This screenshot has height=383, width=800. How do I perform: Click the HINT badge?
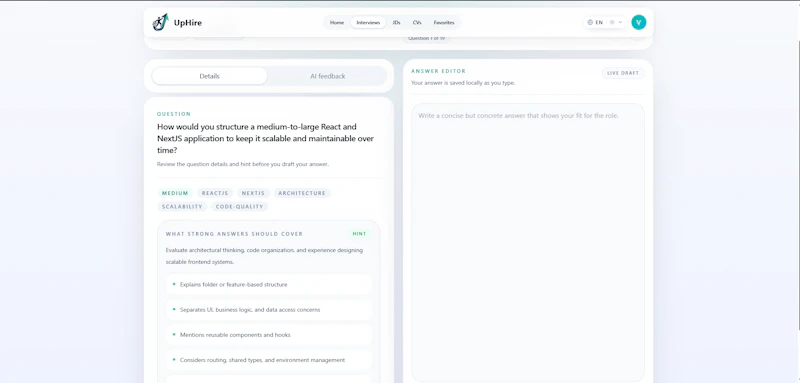(x=359, y=234)
